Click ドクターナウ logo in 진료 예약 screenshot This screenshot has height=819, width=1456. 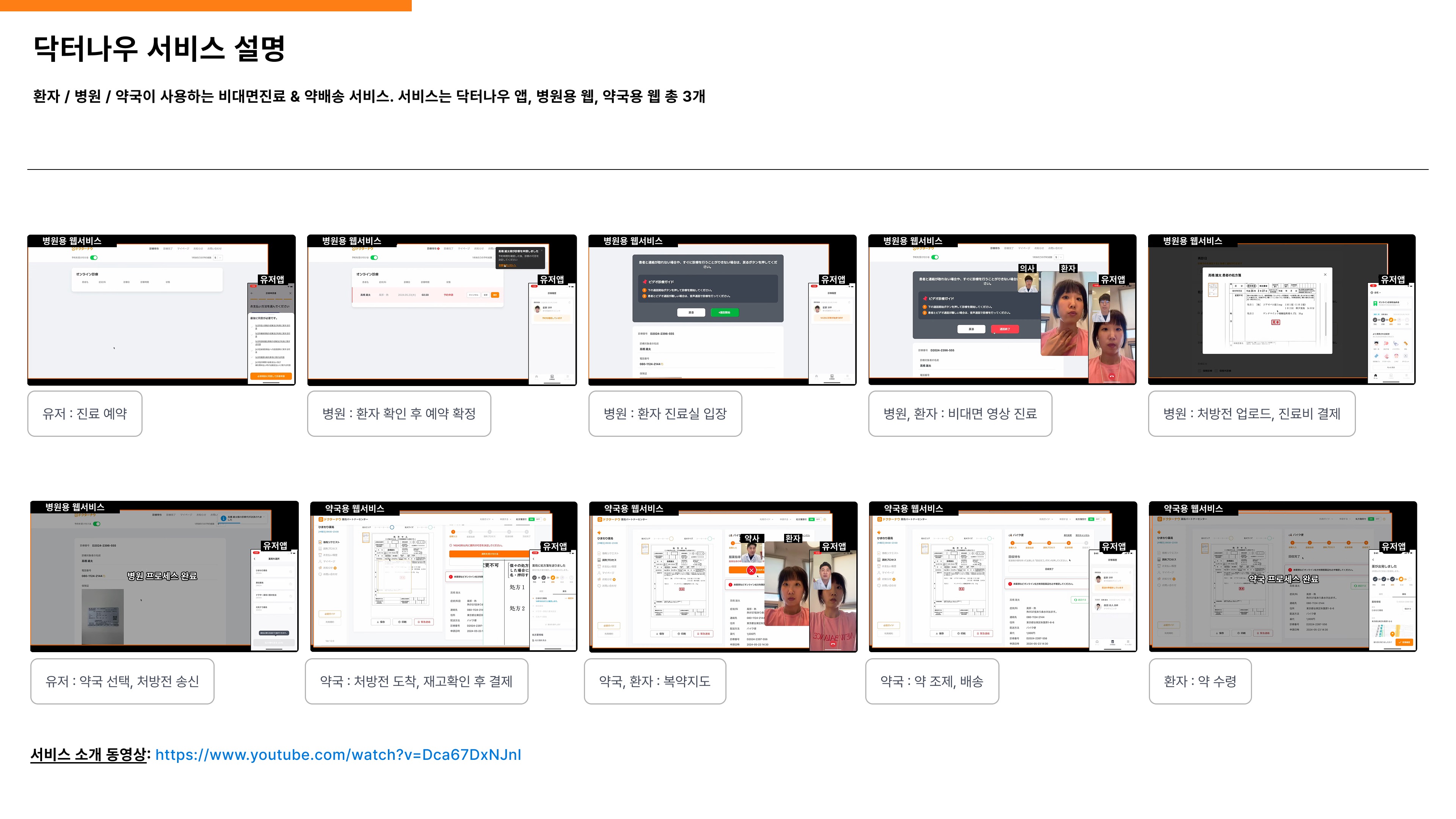pos(83,249)
